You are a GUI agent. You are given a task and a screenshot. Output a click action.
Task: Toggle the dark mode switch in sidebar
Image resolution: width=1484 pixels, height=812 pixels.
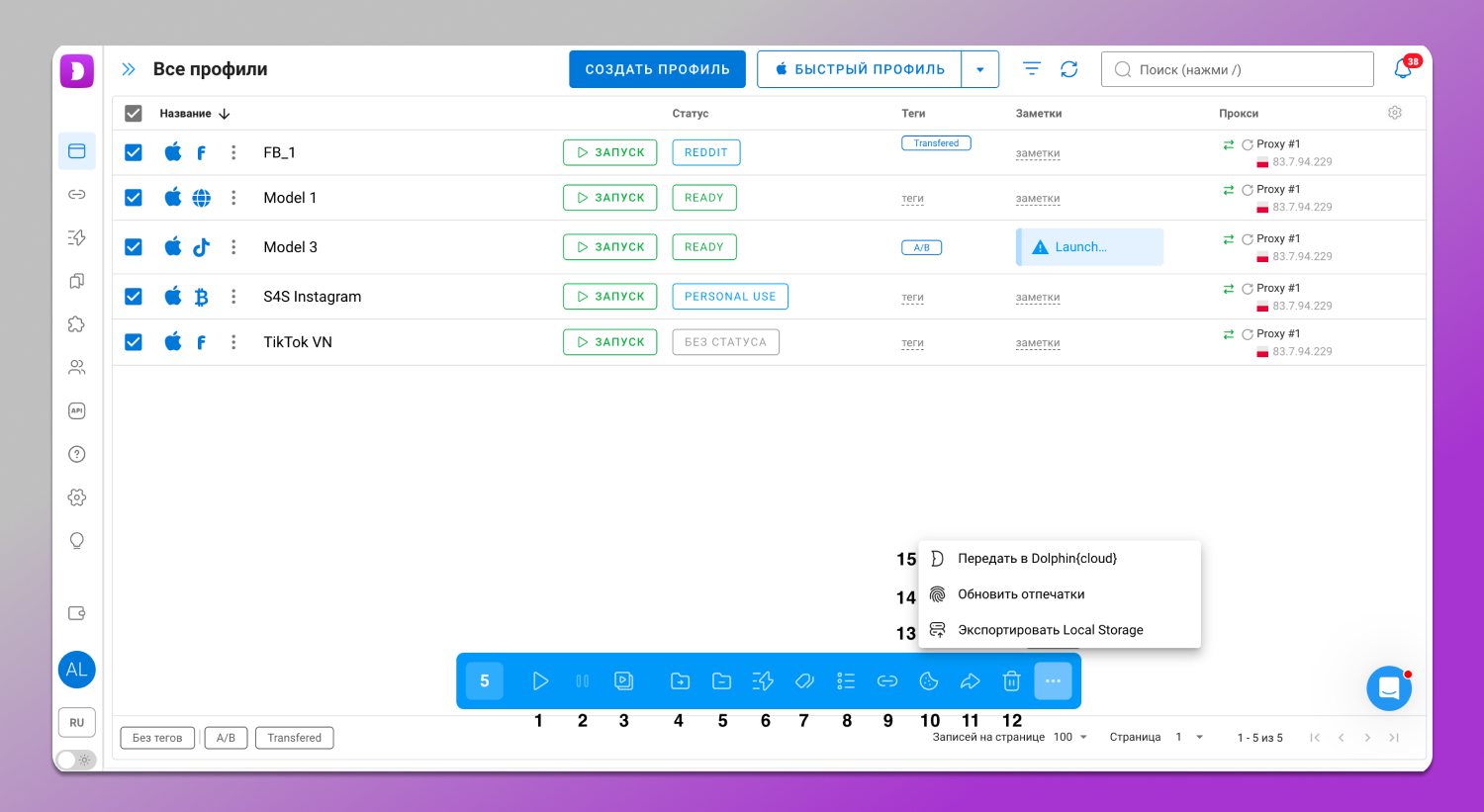(76, 760)
